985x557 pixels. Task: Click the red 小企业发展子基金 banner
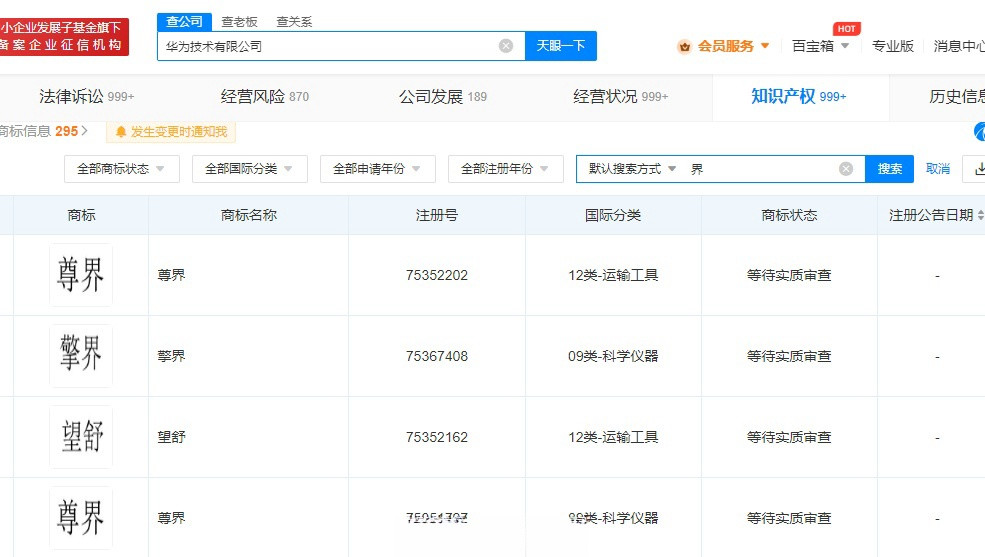click(63, 36)
